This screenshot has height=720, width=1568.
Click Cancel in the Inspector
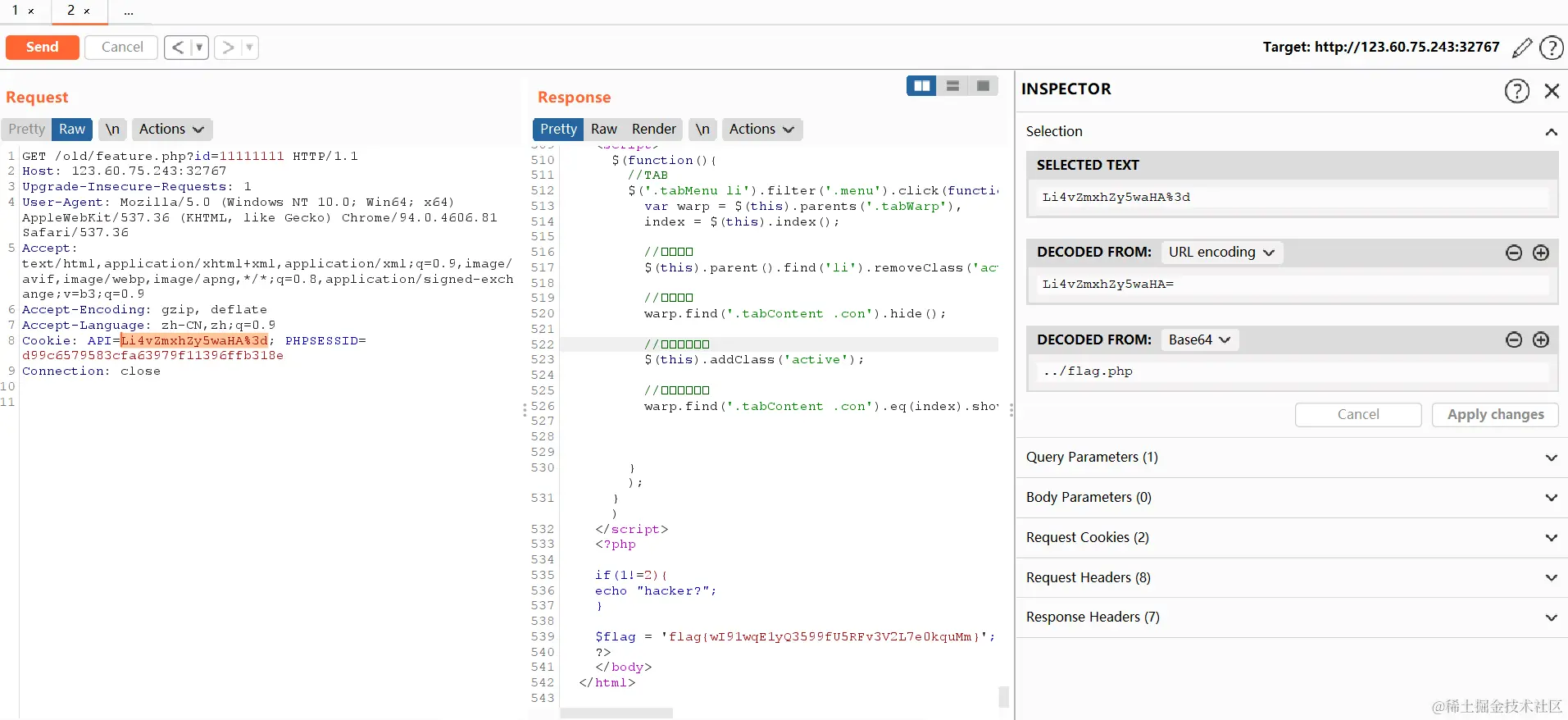click(x=1358, y=415)
